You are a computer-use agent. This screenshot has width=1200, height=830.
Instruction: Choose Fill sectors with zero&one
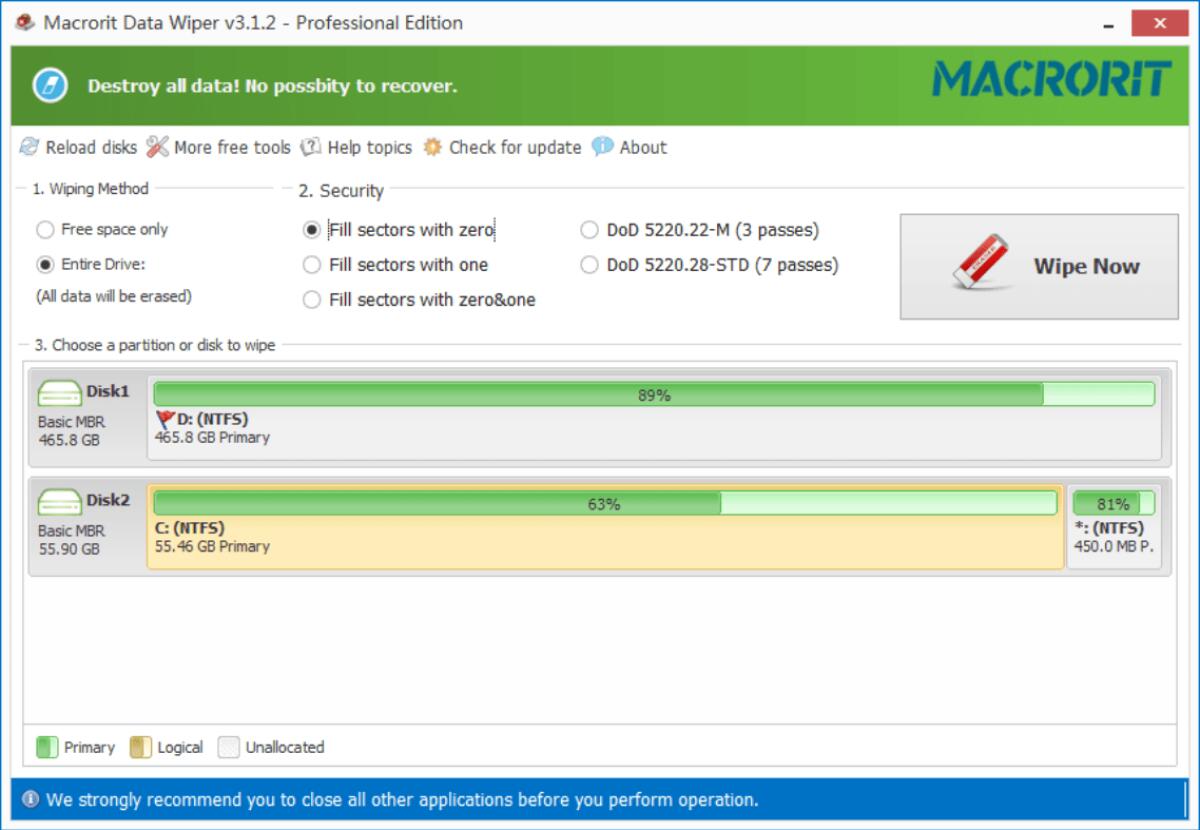pos(312,300)
